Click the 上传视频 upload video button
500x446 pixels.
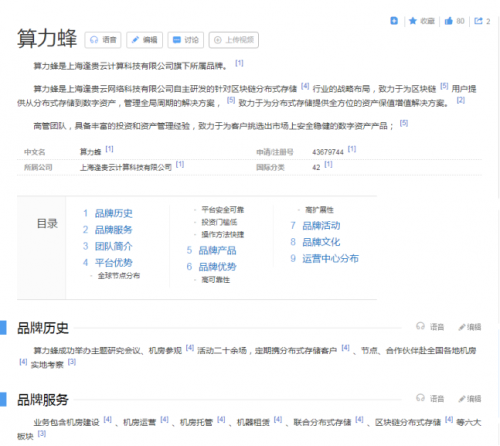point(234,40)
